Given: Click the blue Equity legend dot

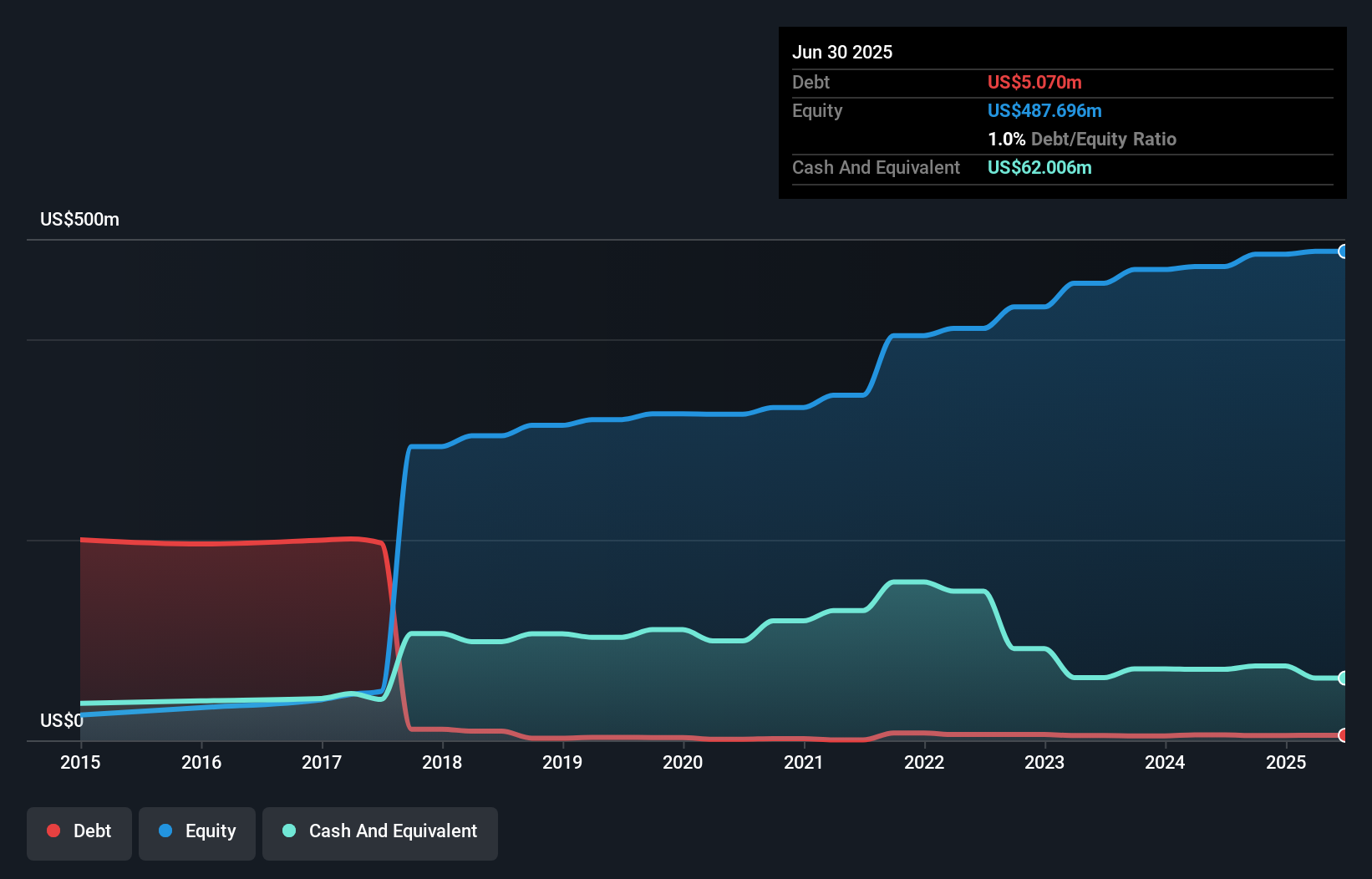Looking at the screenshot, I should 165,831.
